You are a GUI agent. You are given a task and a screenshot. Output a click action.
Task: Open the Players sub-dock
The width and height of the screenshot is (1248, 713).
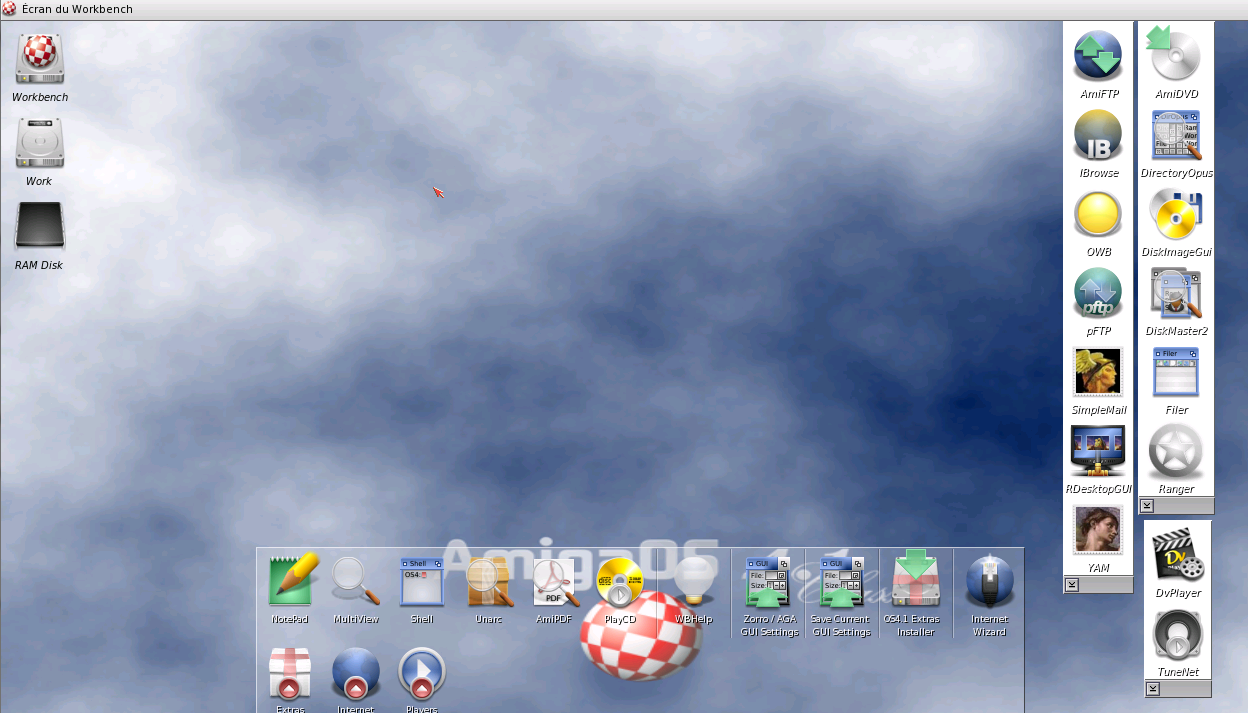tap(422, 674)
